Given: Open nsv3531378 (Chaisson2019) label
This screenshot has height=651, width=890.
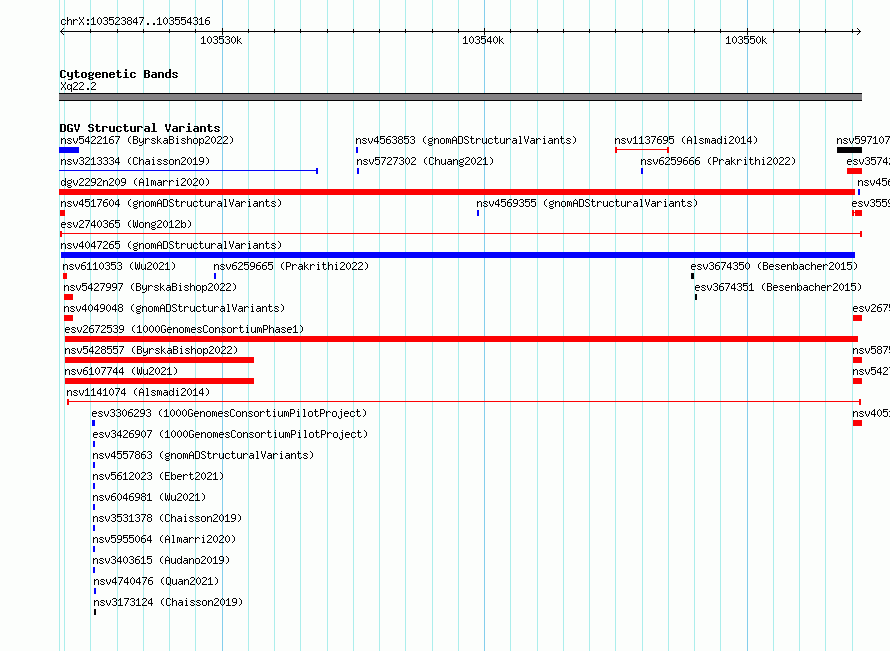Looking at the screenshot, I should [167, 518].
